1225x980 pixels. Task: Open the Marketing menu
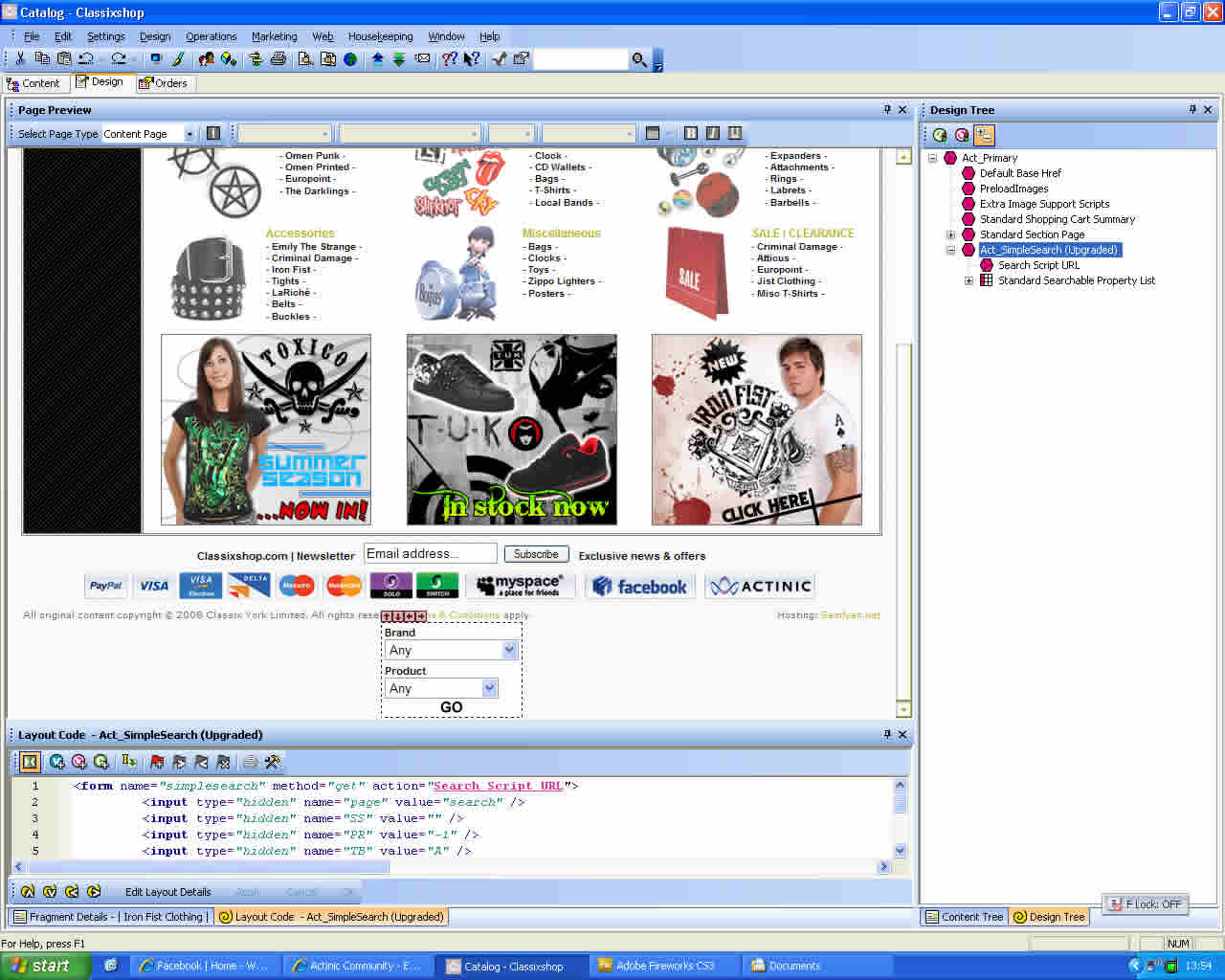pos(274,36)
